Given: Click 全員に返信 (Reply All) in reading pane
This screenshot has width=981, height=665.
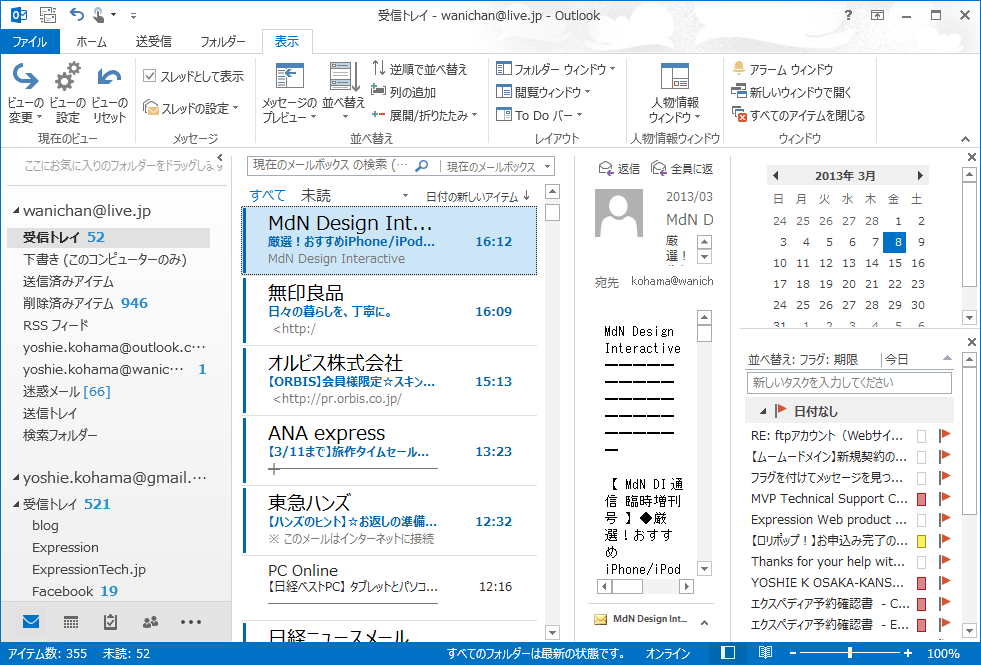Looking at the screenshot, I should click(x=682, y=168).
